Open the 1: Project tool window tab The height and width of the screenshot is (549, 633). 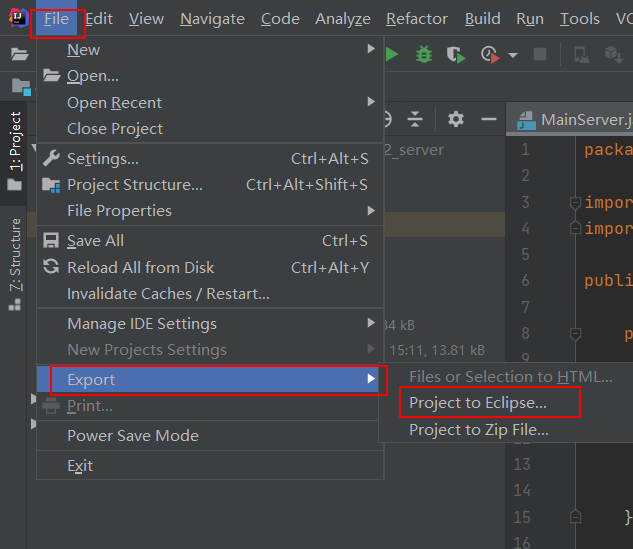click(15, 152)
